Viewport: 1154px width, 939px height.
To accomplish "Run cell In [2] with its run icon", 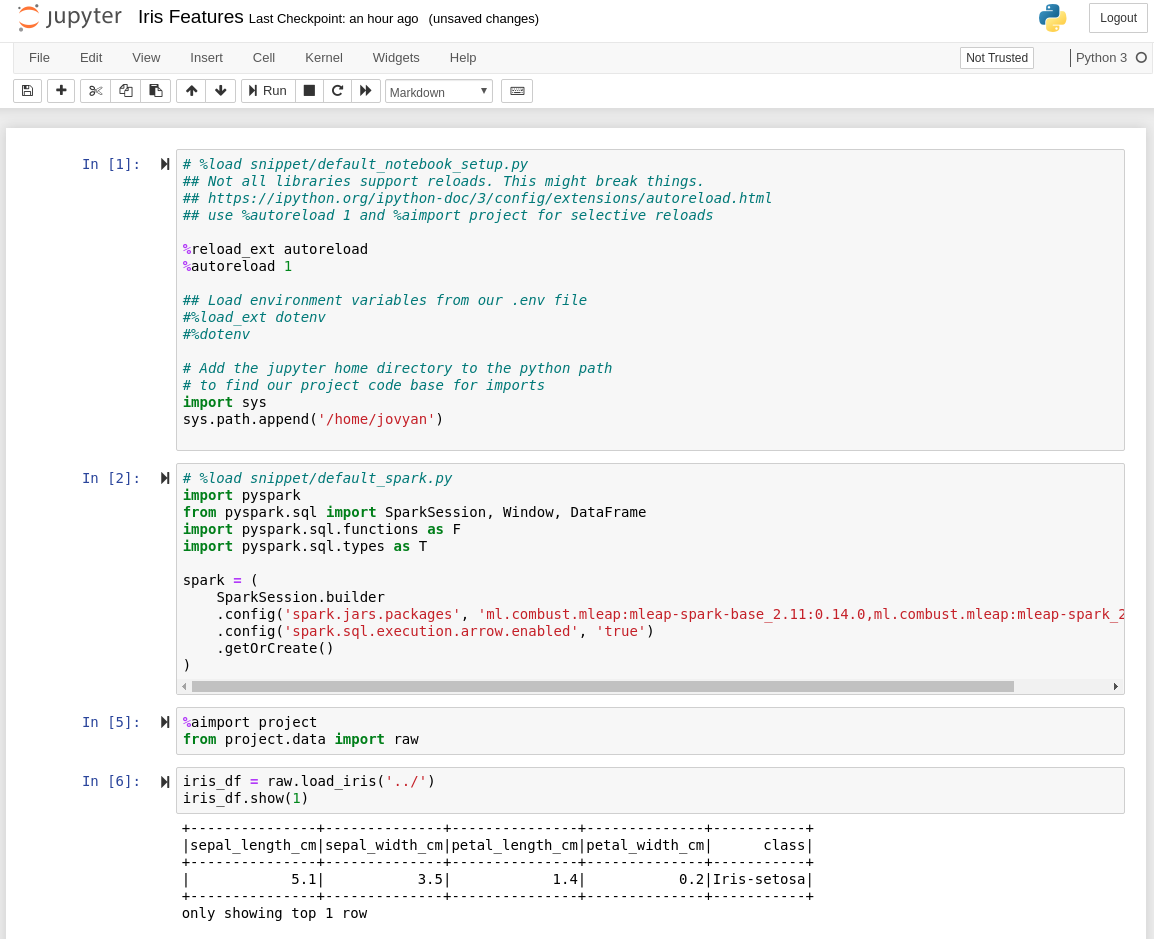I will click(165, 478).
